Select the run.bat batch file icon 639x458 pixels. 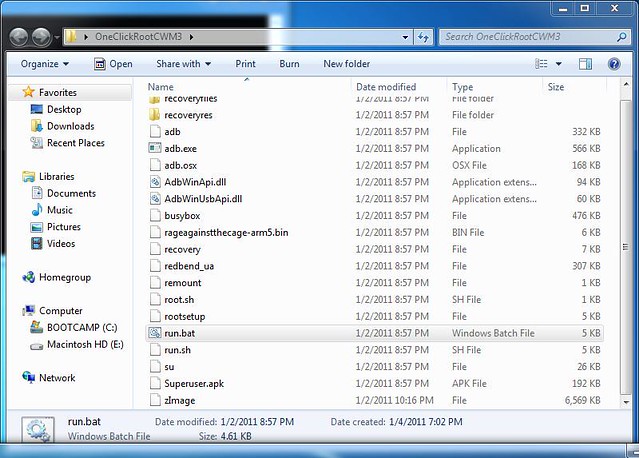click(155, 333)
